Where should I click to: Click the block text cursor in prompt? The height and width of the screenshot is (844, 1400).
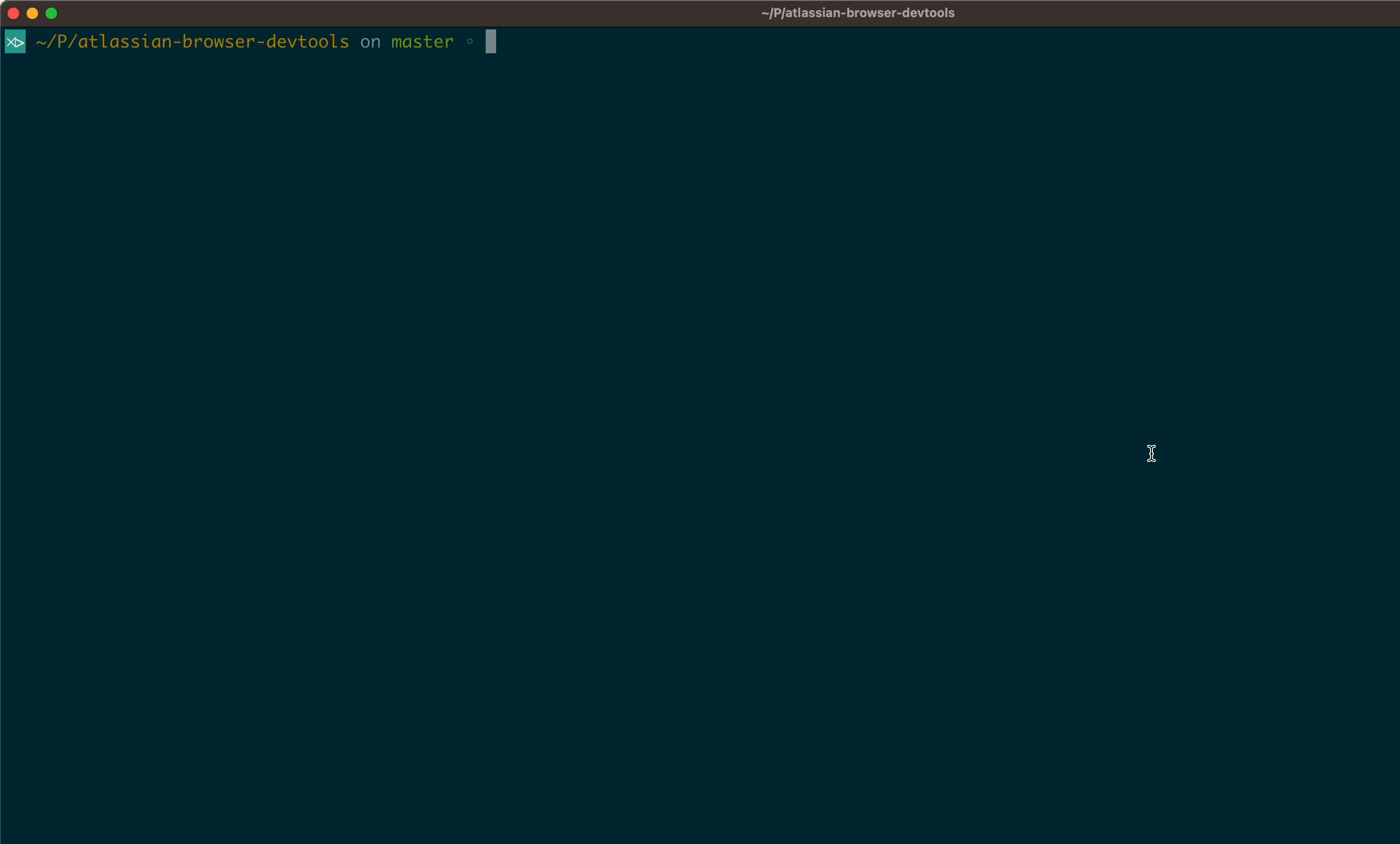coord(491,41)
